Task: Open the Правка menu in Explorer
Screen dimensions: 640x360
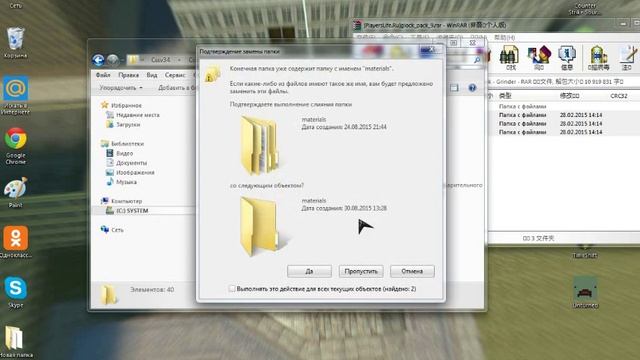Action: pyautogui.click(x=129, y=75)
